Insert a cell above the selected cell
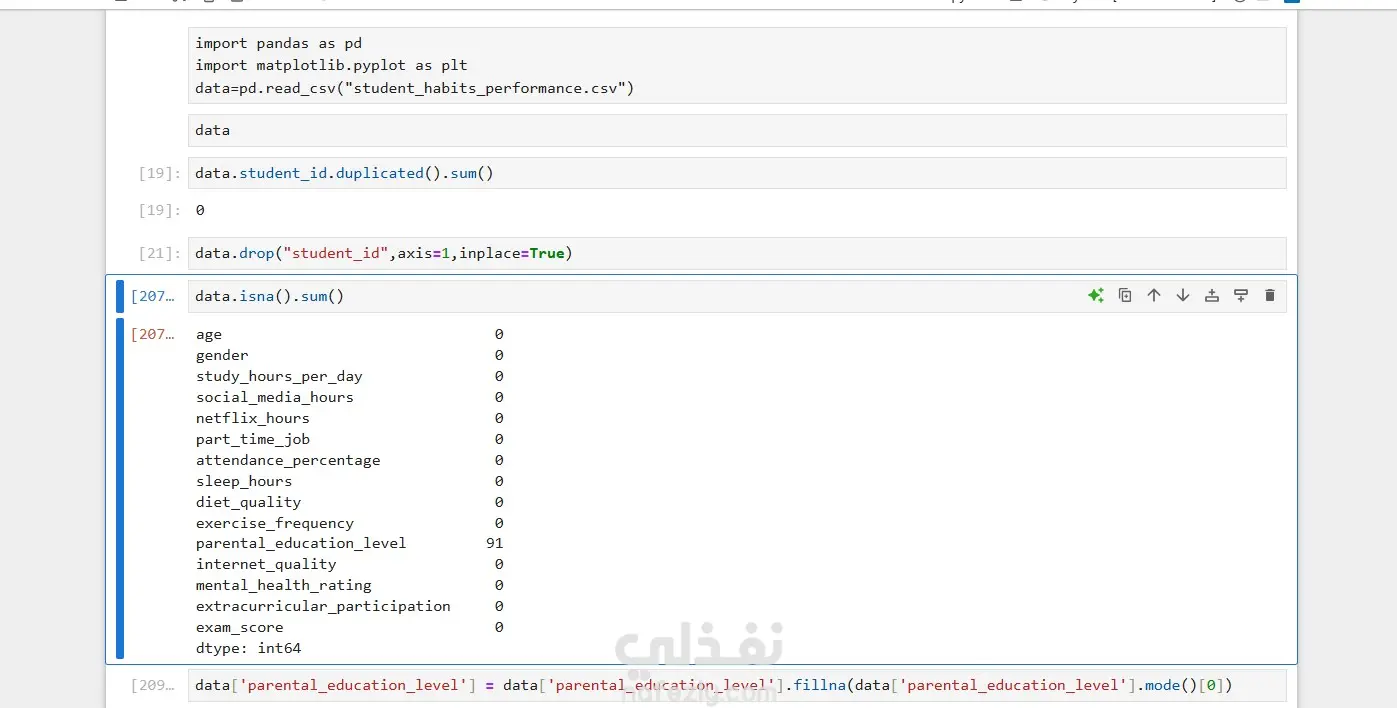Viewport: 1397px width, 708px height. pyautogui.click(x=1212, y=295)
